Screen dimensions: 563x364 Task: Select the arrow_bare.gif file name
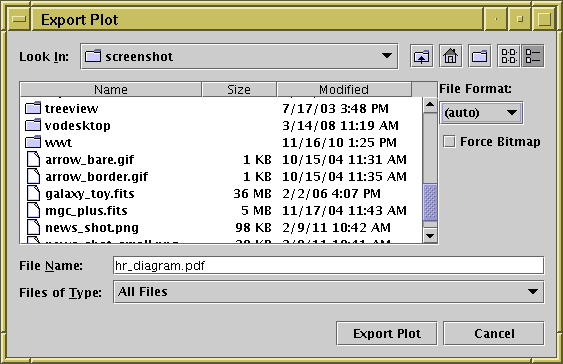tap(89, 160)
